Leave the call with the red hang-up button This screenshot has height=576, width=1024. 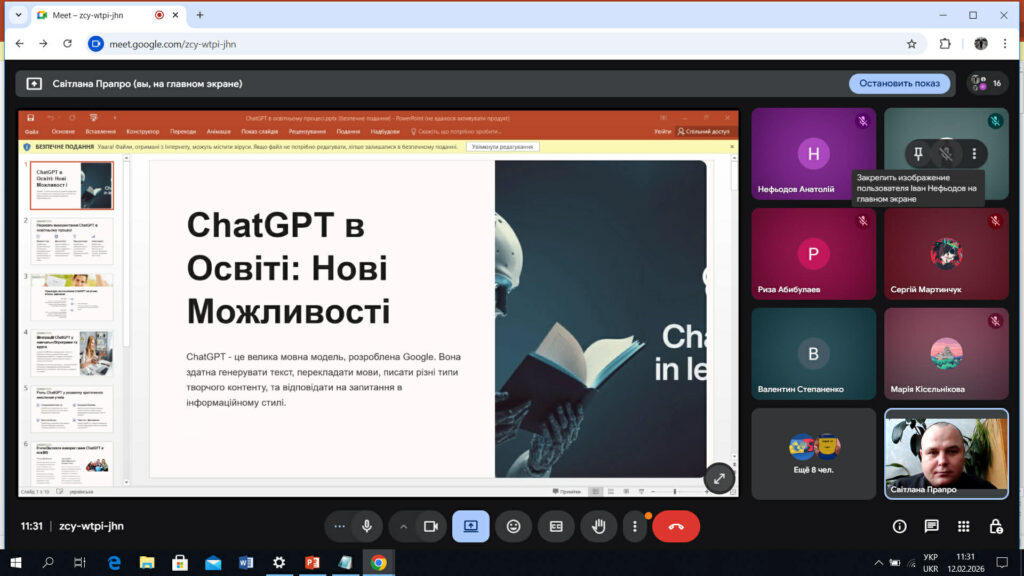(676, 526)
